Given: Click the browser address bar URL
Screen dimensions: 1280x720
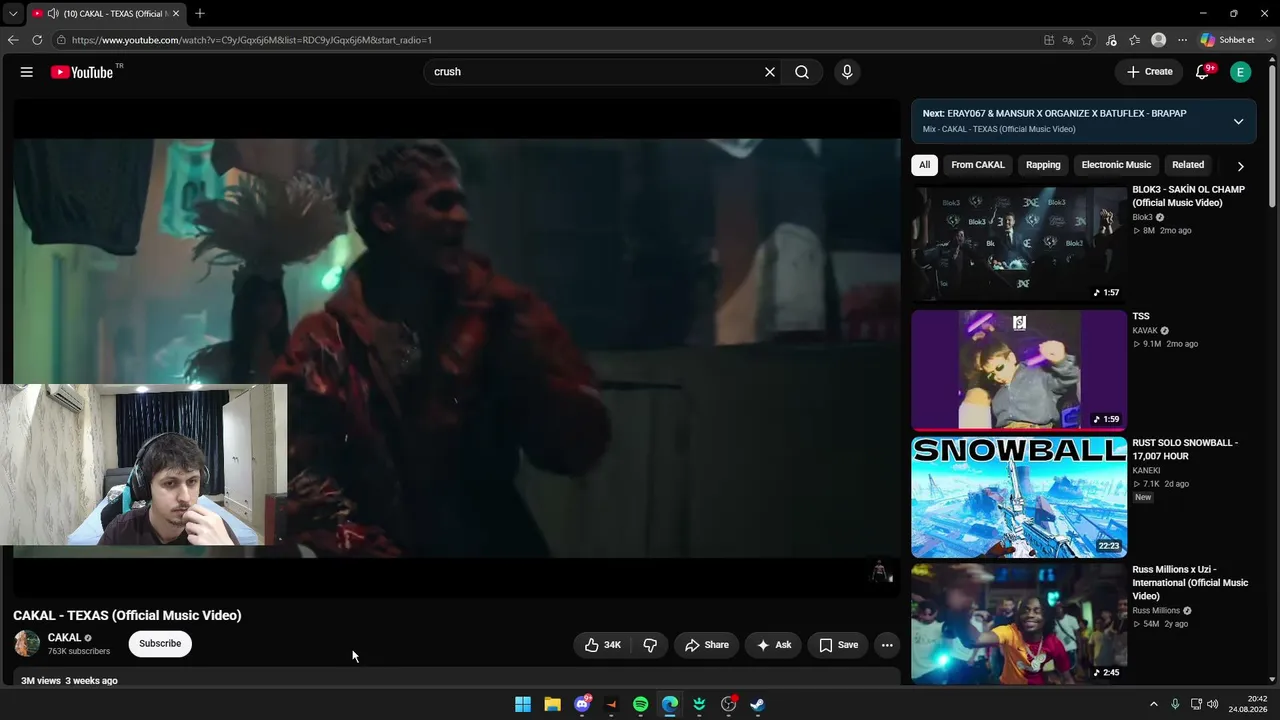Looking at the screenshot, I should (252, 40).
